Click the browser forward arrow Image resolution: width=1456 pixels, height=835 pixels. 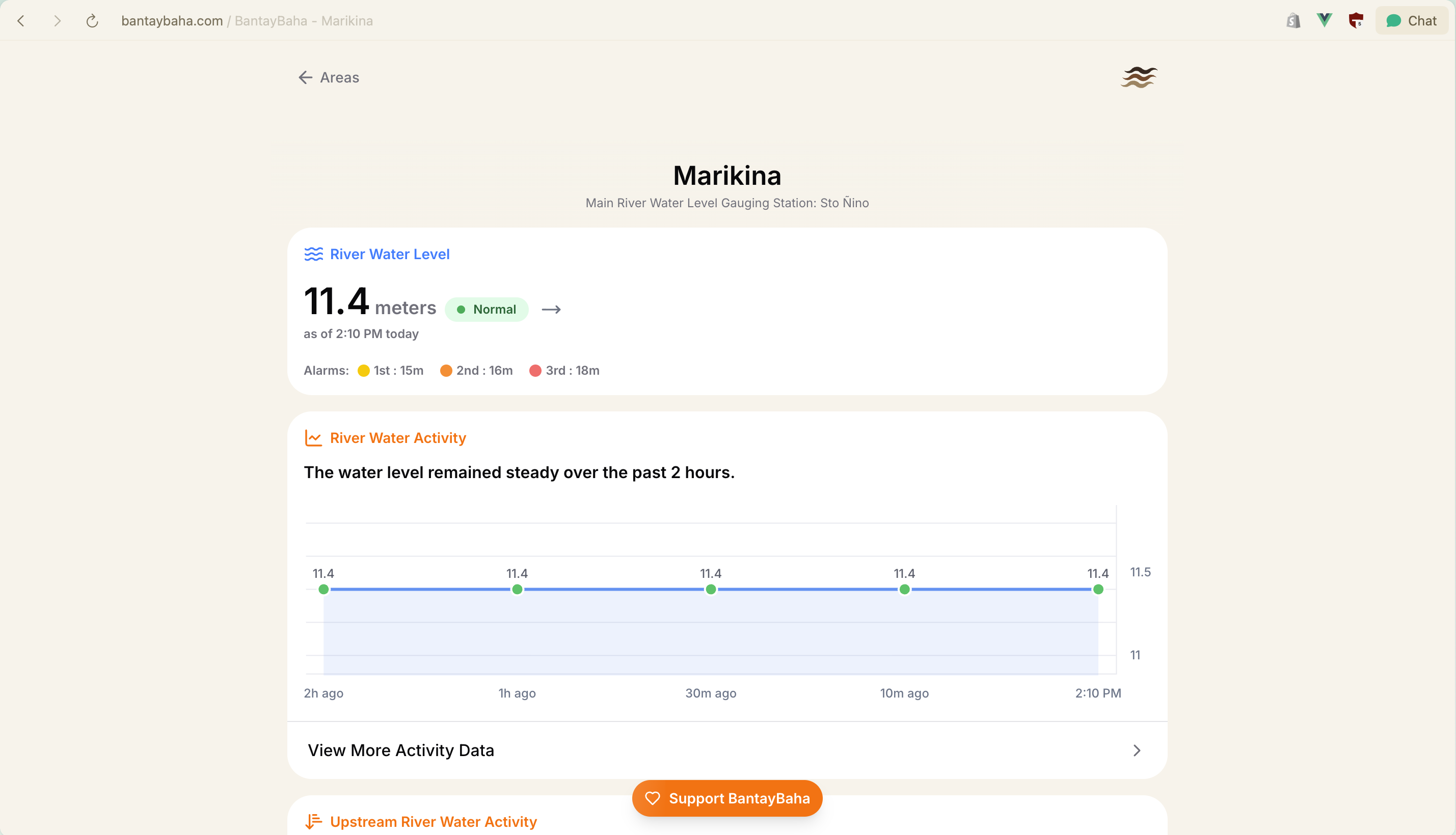(x=57, y=21)
